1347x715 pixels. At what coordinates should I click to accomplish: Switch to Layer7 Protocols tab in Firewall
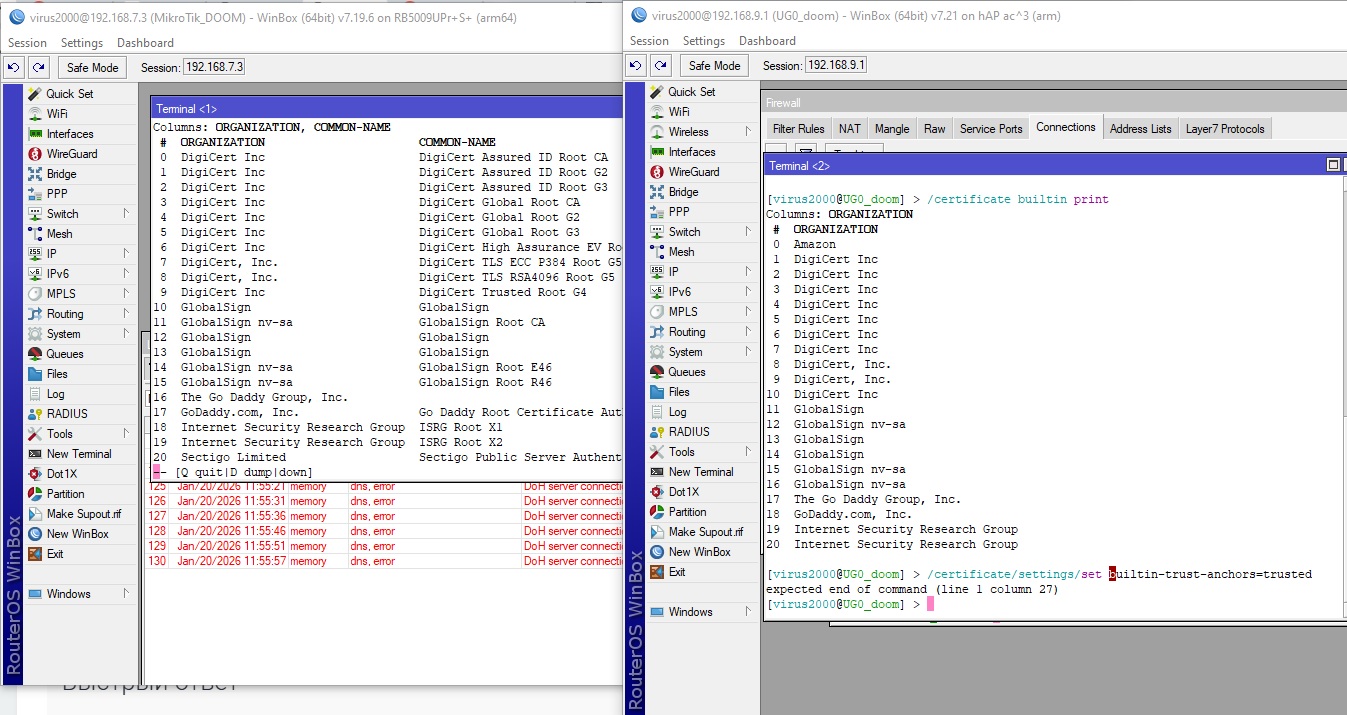(x=1225, y=129)
